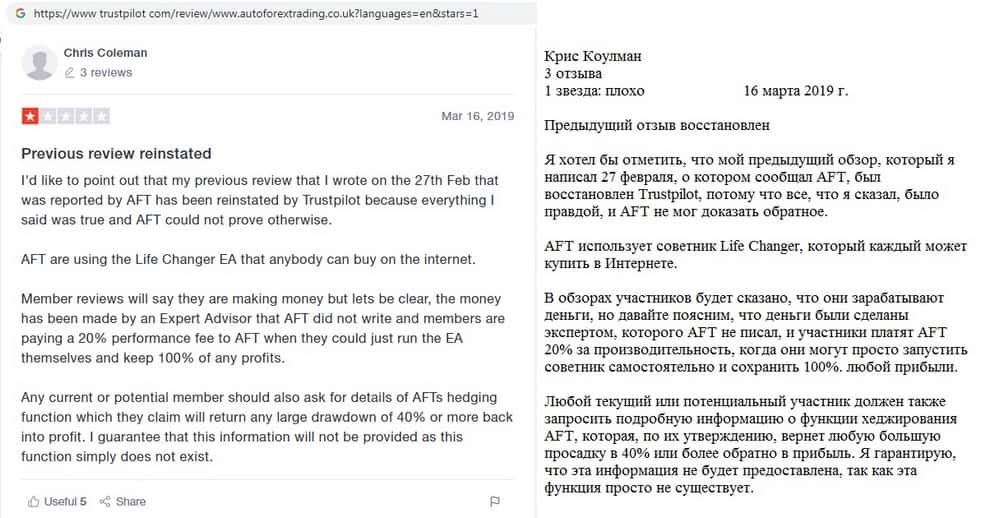Click the grey fifth star of the rating
The width and height of the screenshot is (1000, 518).
click(101, 117)
